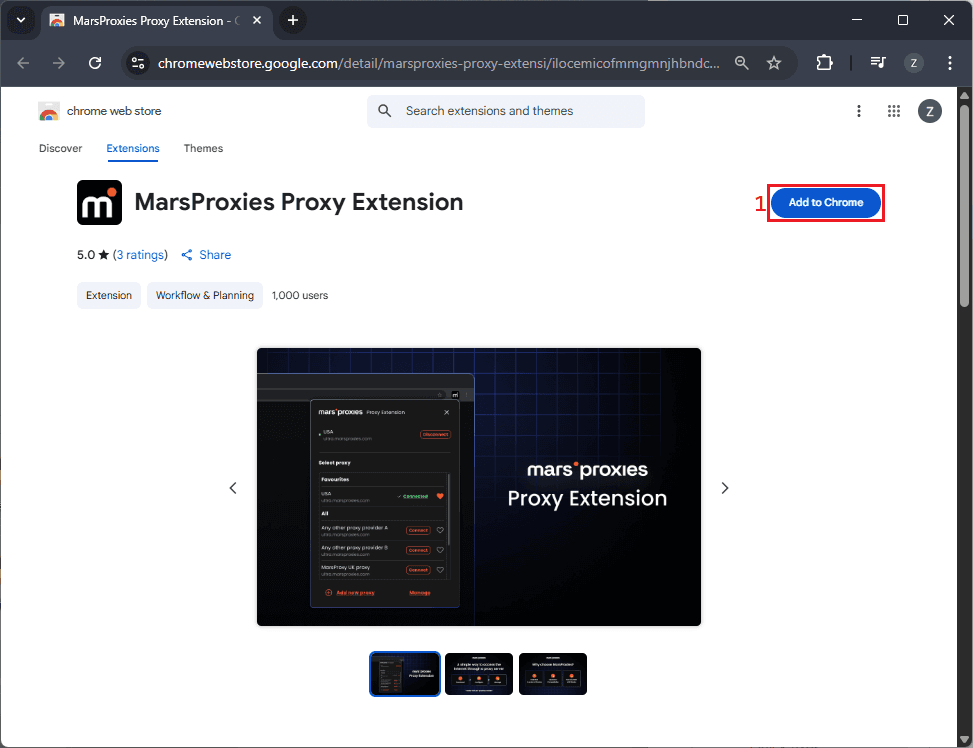
Task: Open the Chrome three-dot menu
Action: [x=948, y=63]
